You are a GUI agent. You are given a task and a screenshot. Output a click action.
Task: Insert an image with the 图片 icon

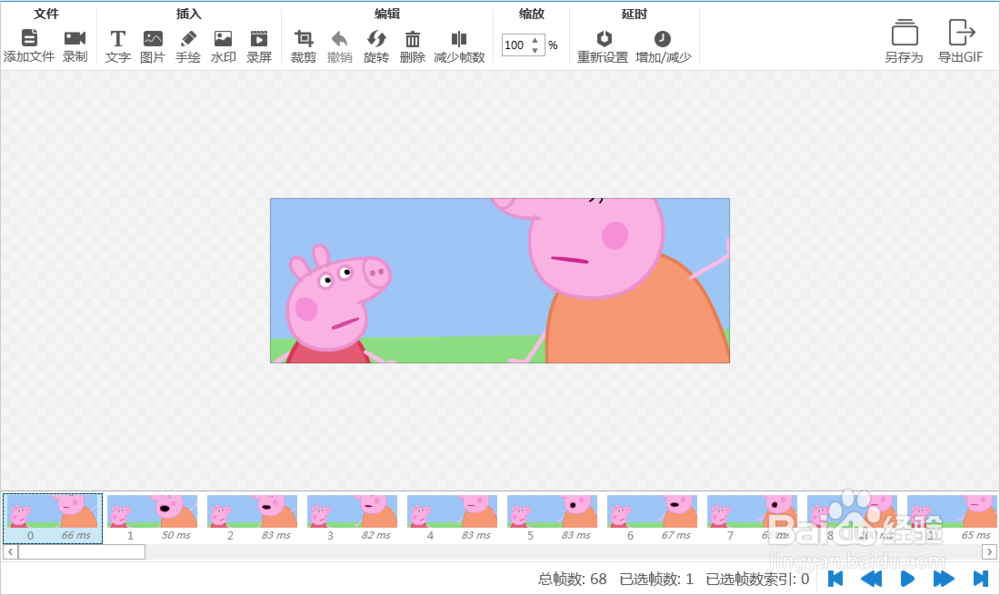pyautogui.click(x=152, y=39)
